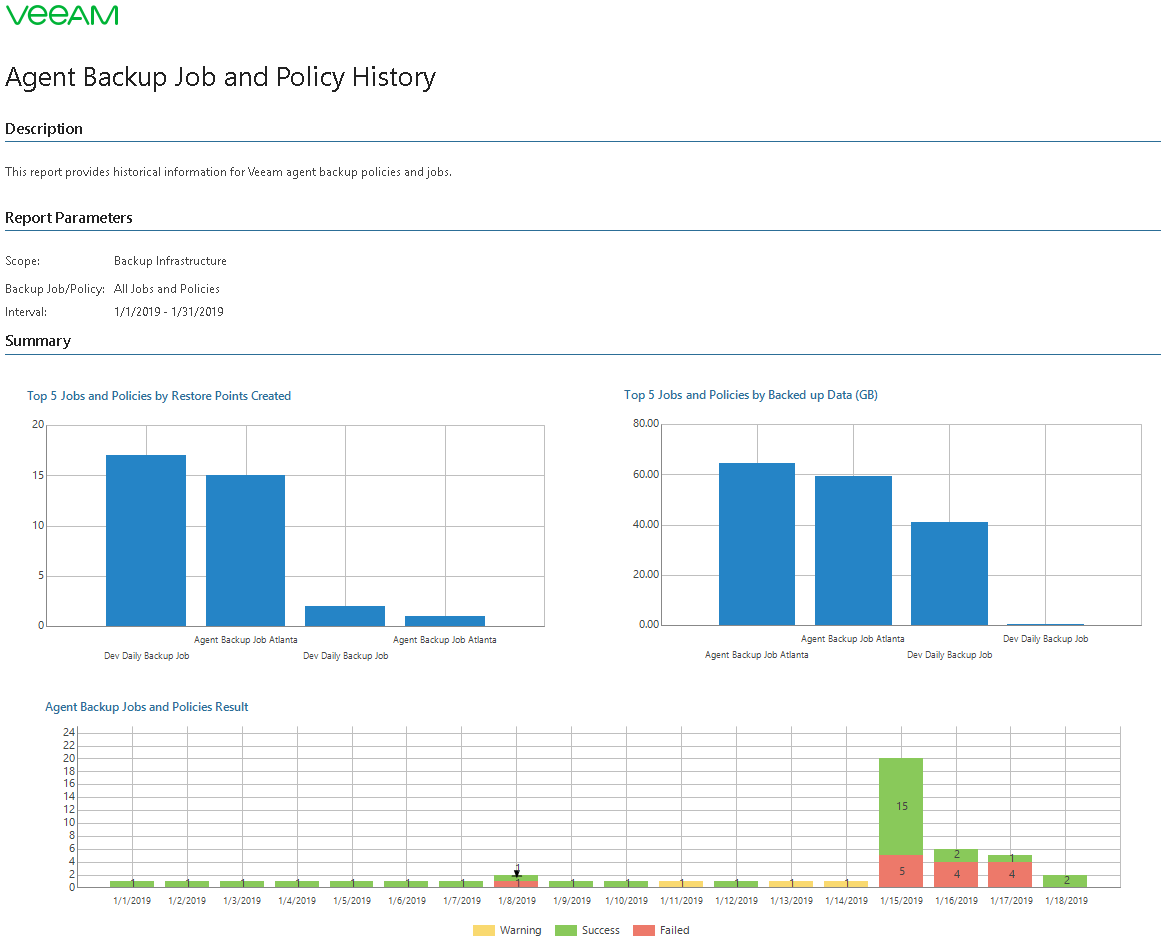Click the red Failed legend swatch
Viewport: 1167px width, 947px height.
pyautogui.click(x=644, y=931)
